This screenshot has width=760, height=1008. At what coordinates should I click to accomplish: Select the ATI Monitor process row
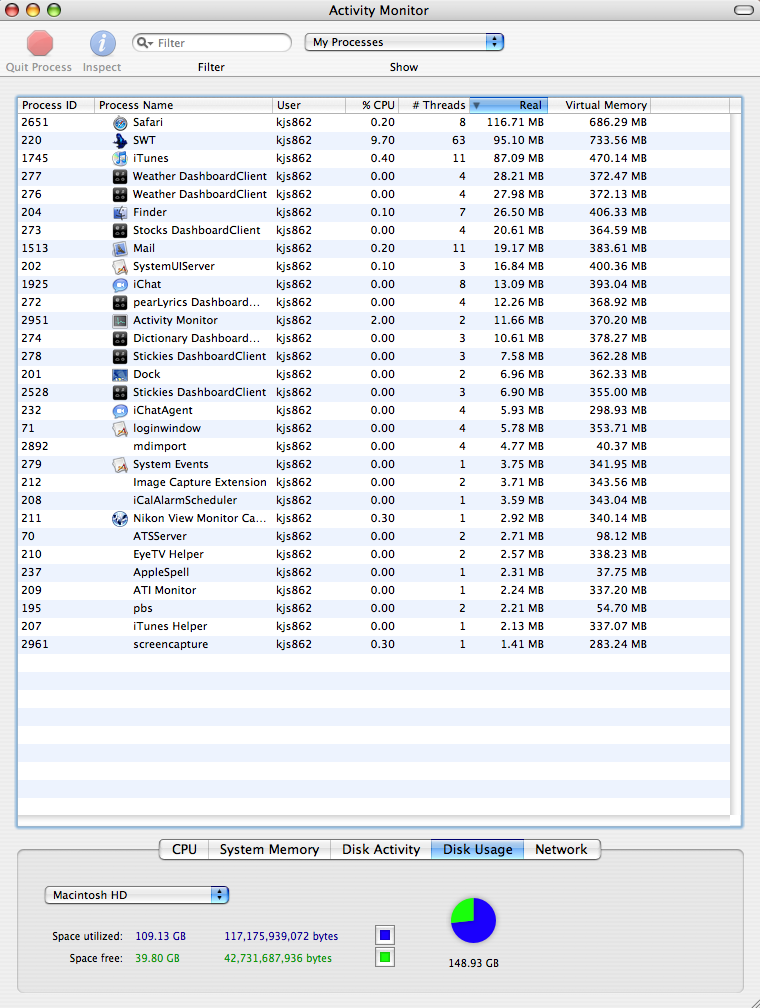[x=374, y=591]
